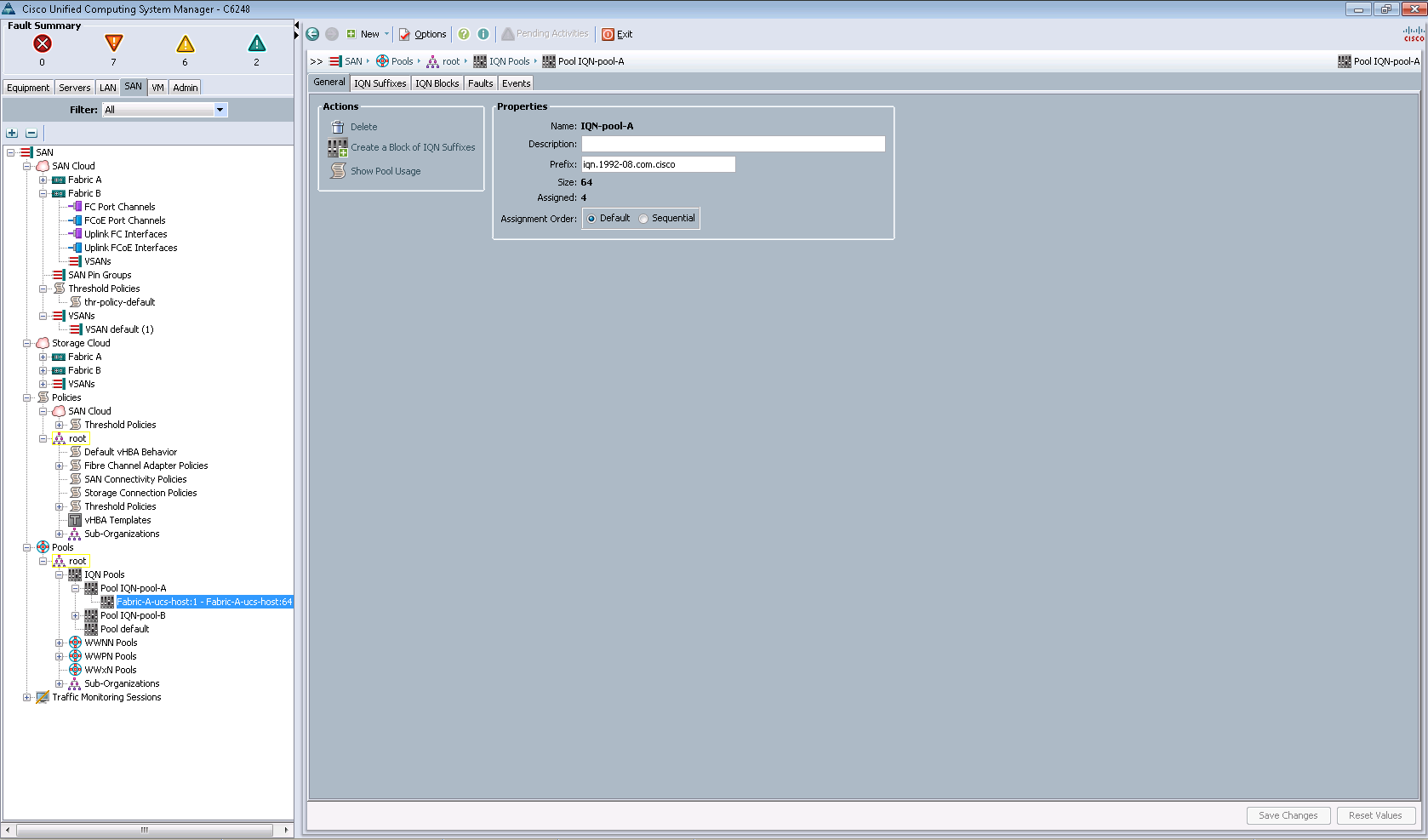
Task: Click the scrollbar left arrow
Action: (8, 830)
